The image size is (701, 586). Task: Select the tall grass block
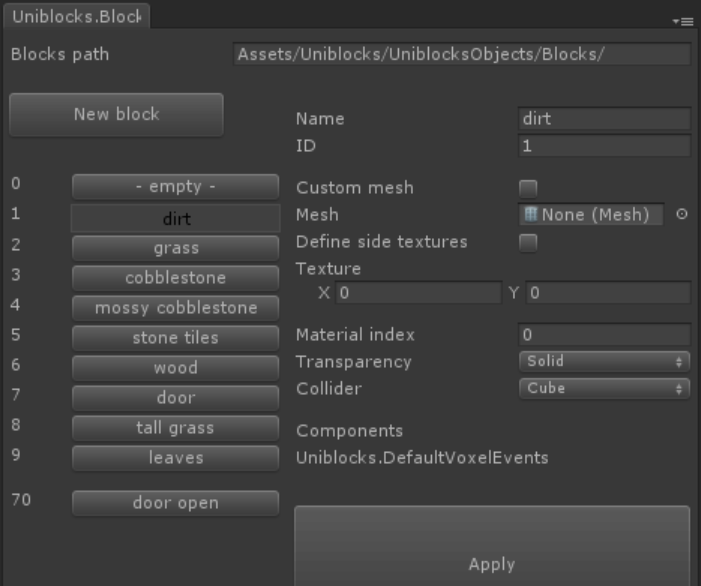pyautogui.click(x=176, y=428)
